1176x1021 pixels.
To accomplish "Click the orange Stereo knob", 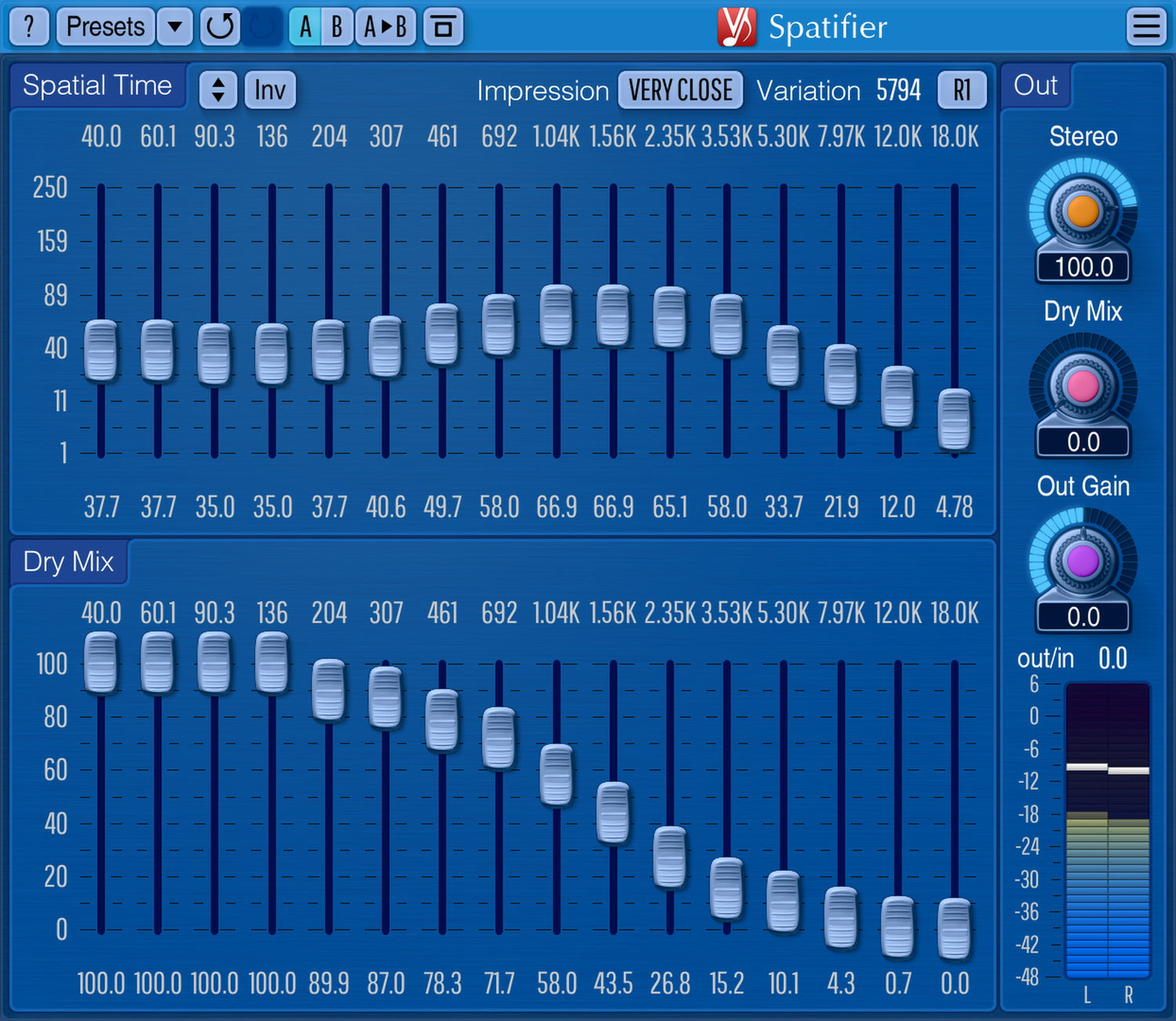I will 1083,212.
